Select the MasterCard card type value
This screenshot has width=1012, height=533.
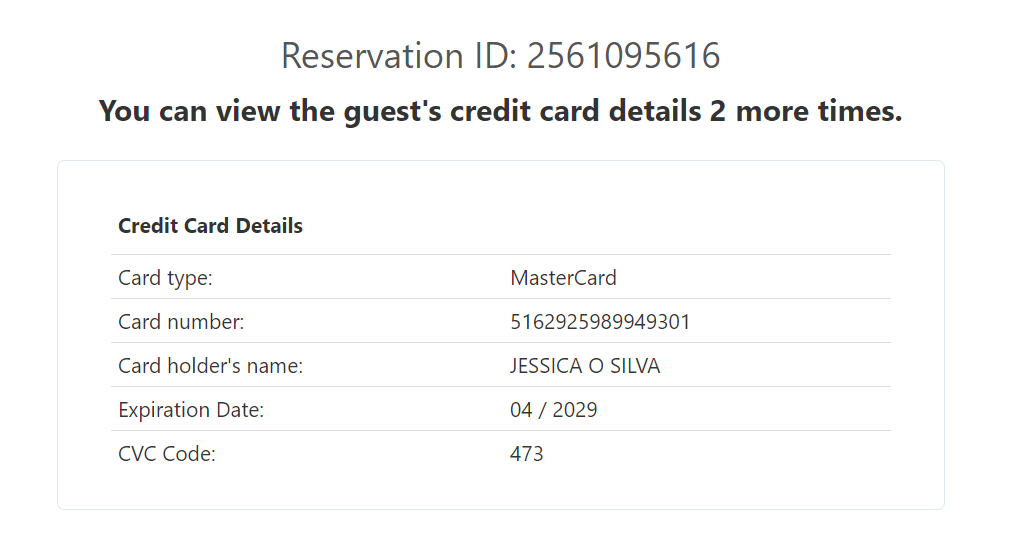[563, 278]
